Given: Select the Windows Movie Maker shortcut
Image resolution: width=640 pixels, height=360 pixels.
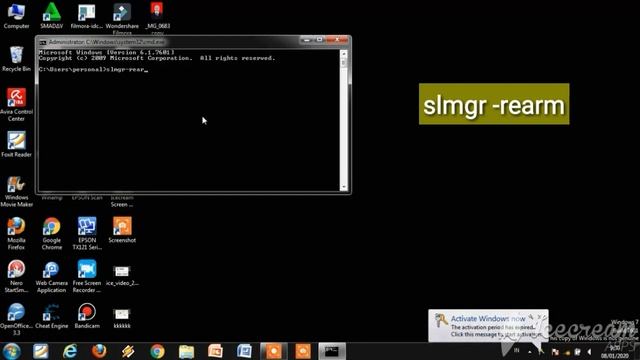Looking at the screenshot, I should click(16, 191).
